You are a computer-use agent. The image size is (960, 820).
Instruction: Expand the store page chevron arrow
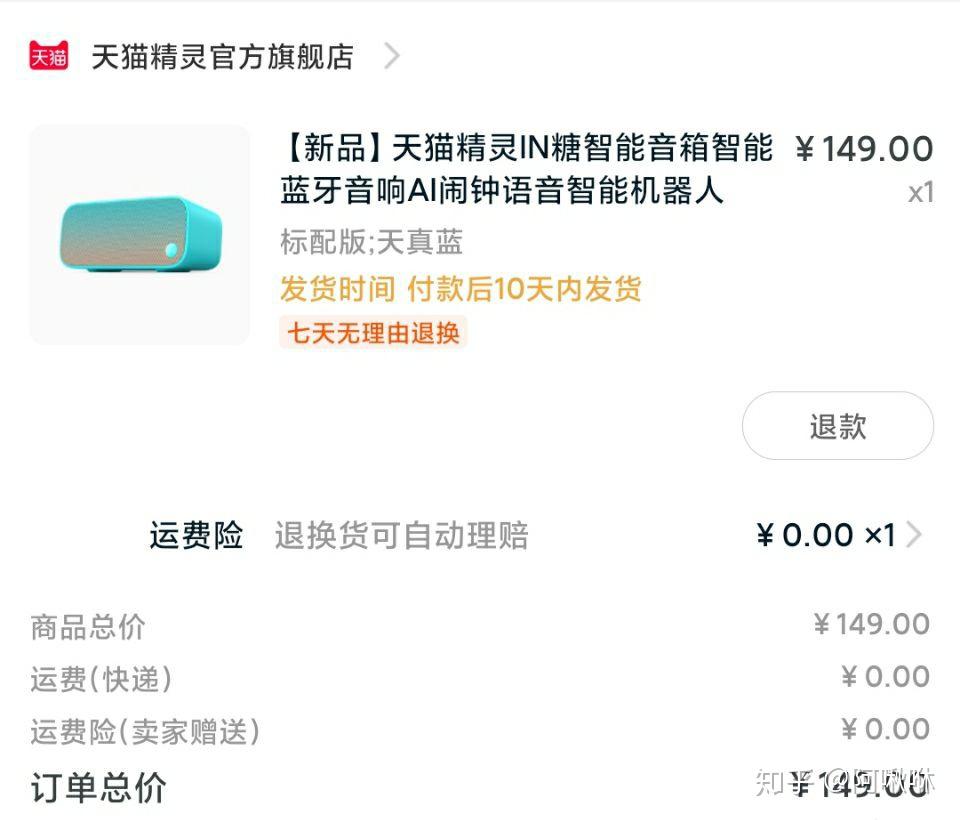click(x=392, y=56)
